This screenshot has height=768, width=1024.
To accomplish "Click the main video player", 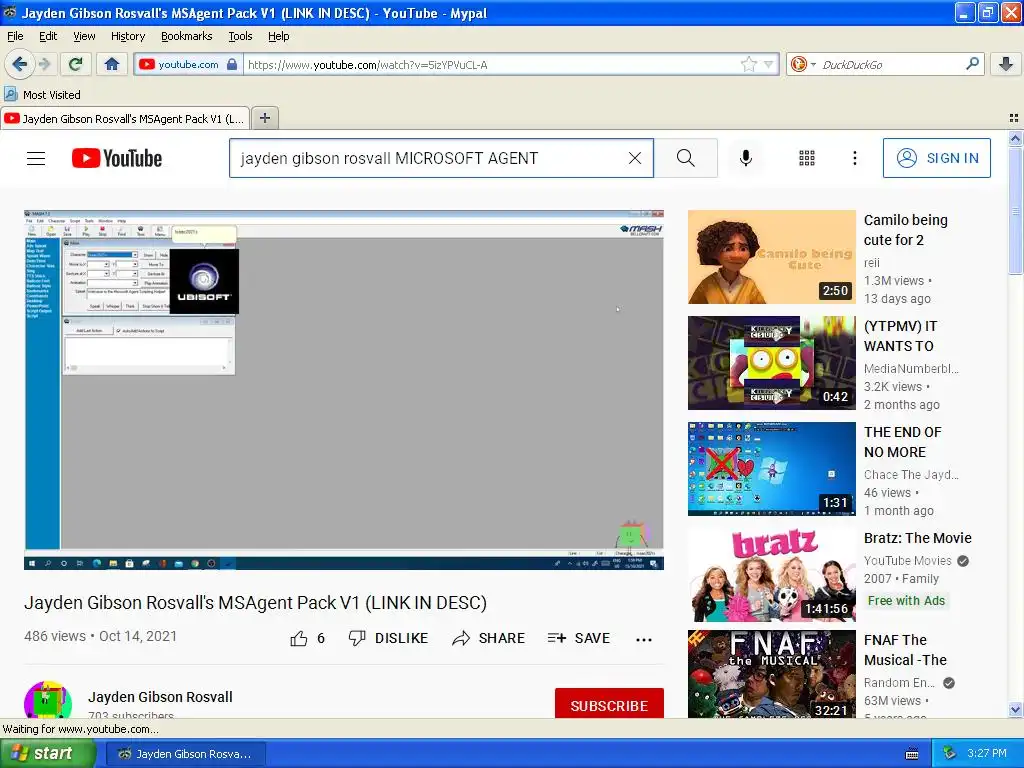I will click(x=344, y=390).
